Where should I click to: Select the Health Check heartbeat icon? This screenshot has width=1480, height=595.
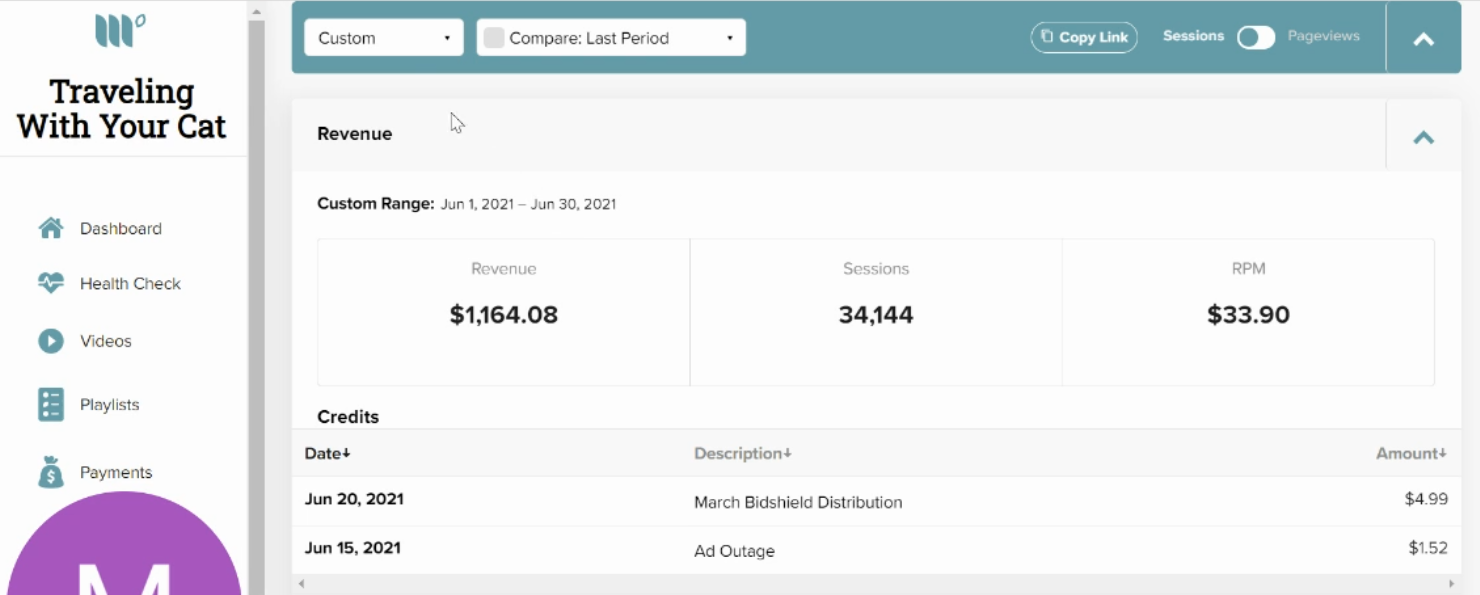click(x=51, y=283)
